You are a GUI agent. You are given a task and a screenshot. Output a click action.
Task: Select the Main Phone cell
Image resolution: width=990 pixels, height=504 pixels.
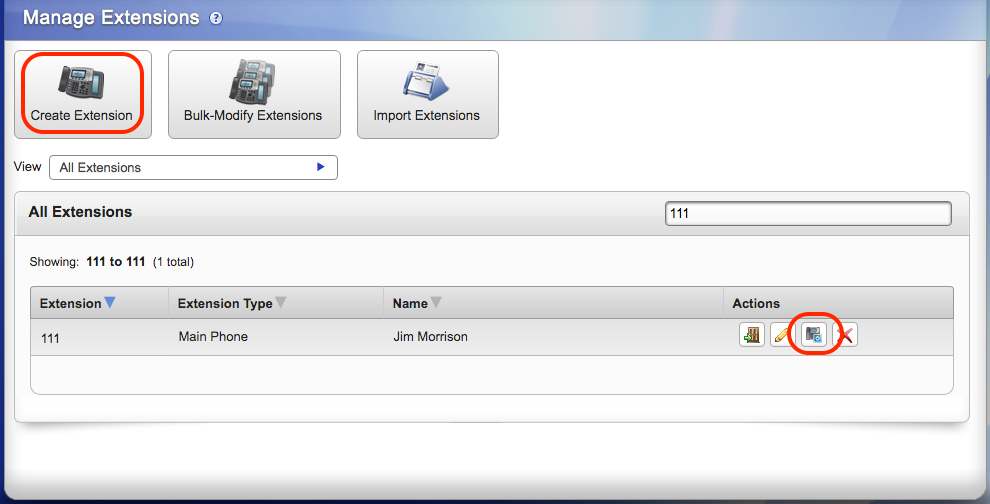pos(276,337)
